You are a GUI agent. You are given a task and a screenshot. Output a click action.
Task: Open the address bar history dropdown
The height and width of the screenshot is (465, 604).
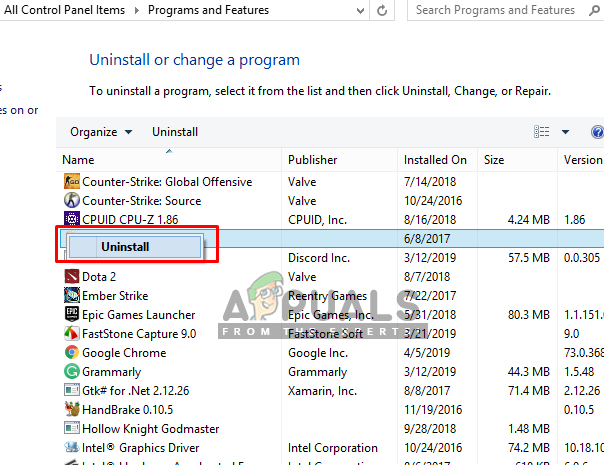click(x=361, y=11)
